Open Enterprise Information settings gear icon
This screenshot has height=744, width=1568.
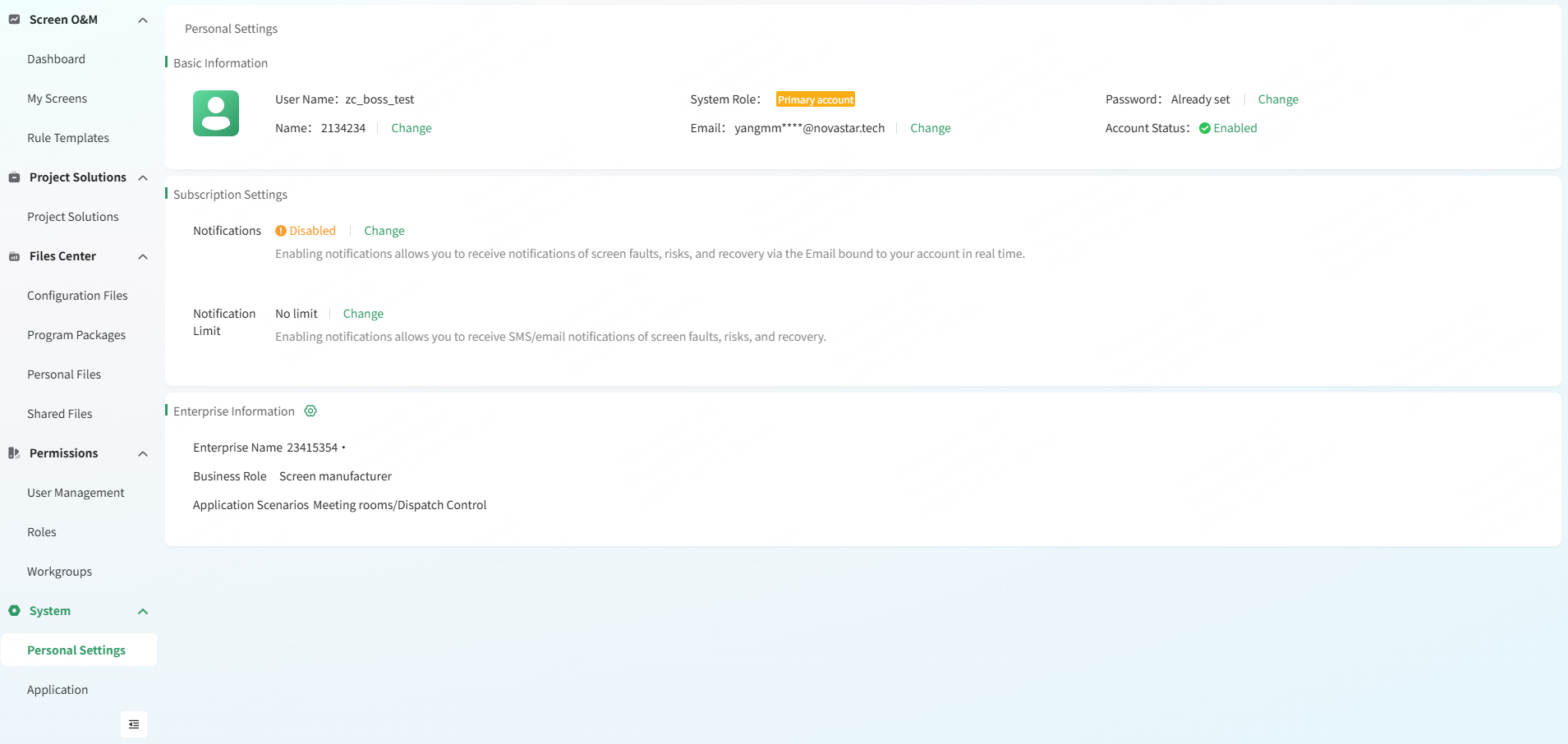click(310, 411)
